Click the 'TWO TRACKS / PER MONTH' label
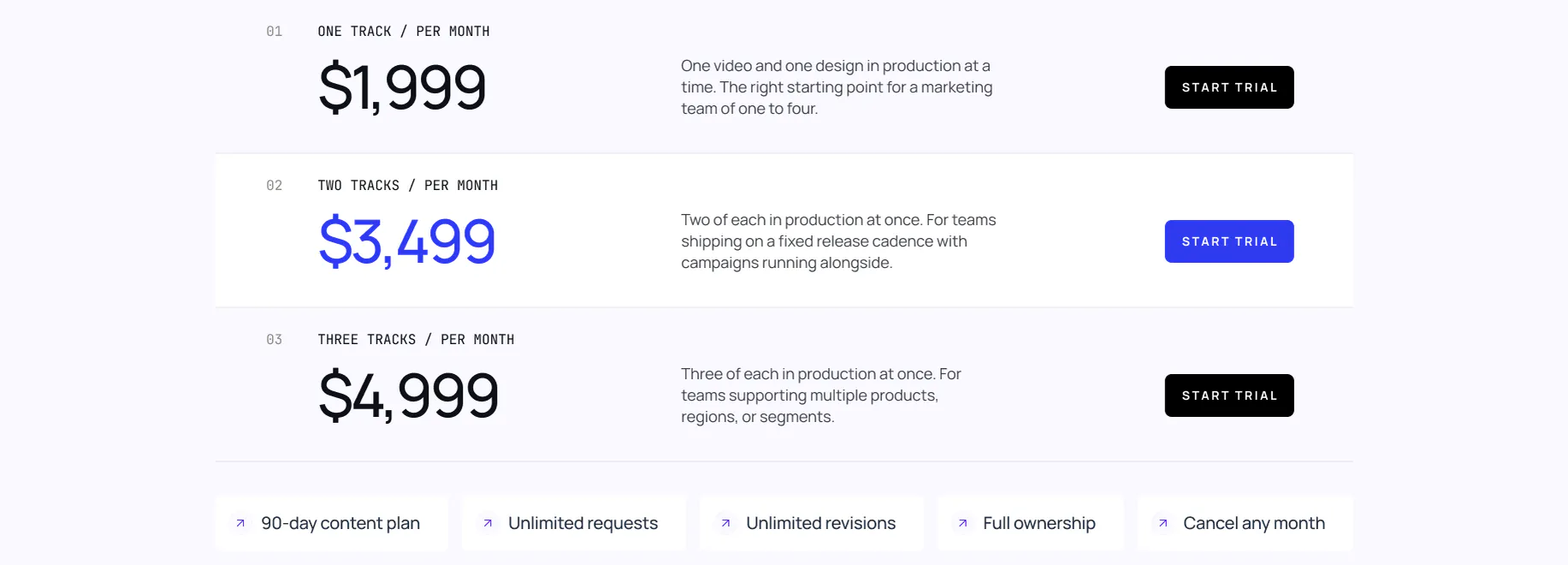Viewport: 1568px width, 565px height. click(x=408, y=186)
